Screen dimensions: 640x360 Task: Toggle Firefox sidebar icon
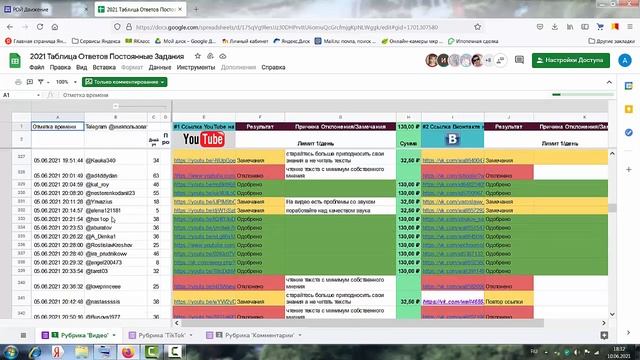[585, 27]
